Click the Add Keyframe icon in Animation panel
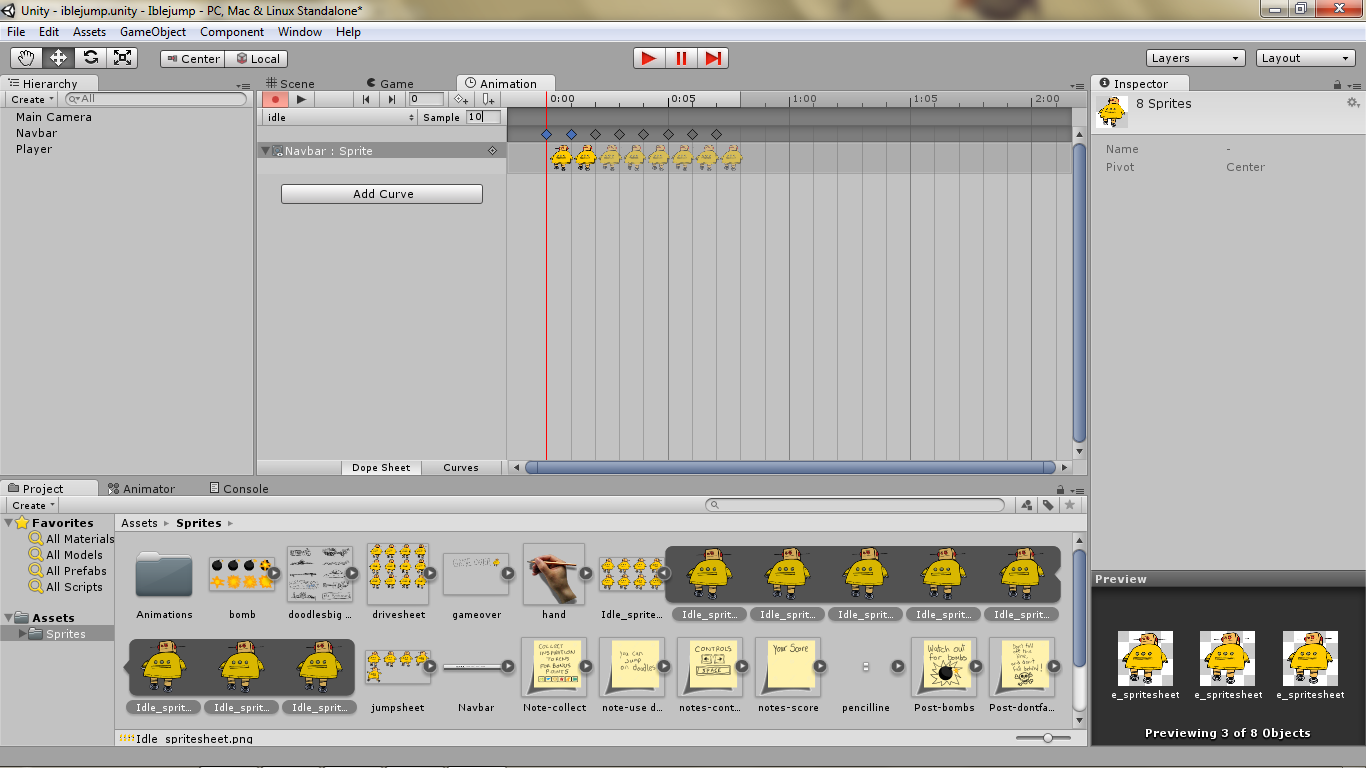Image resolution: width=1366 pixels, height=768 pixels. pos(460,99)
